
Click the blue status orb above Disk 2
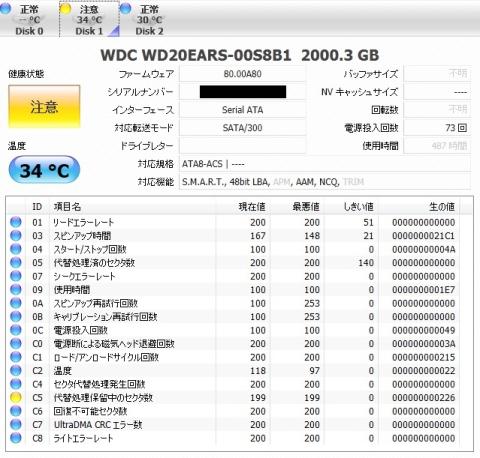(x=125, y=9)
